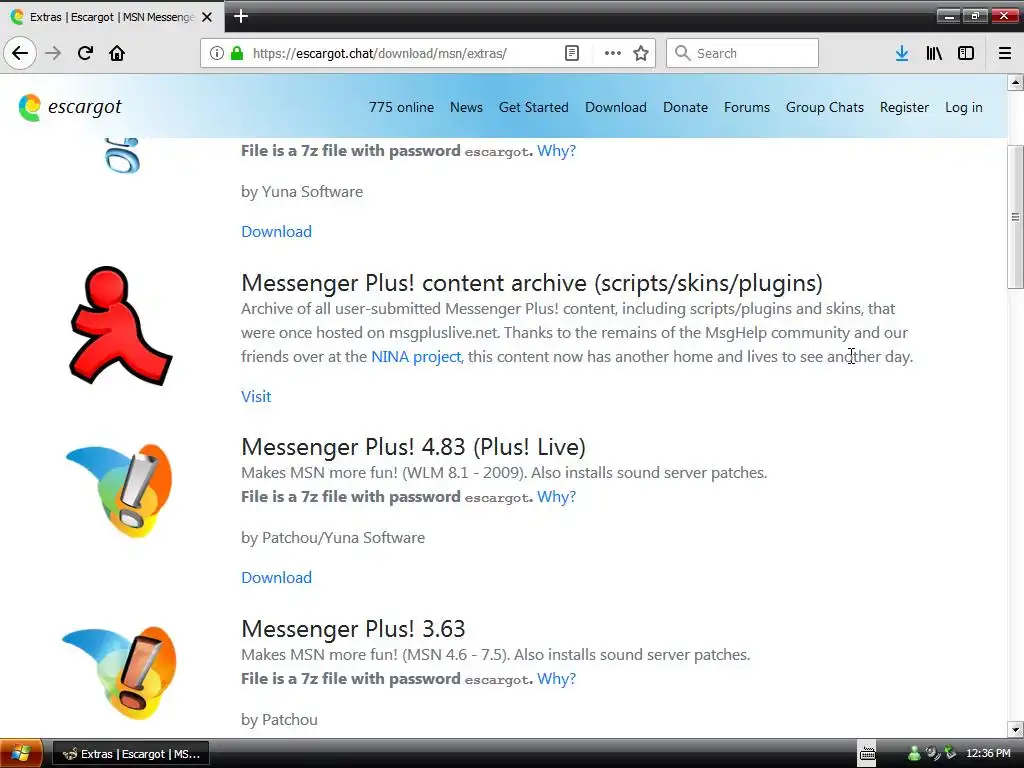Open Get Started in nav
This screenshot has height=768, width=1024.
tap(534, 107)
